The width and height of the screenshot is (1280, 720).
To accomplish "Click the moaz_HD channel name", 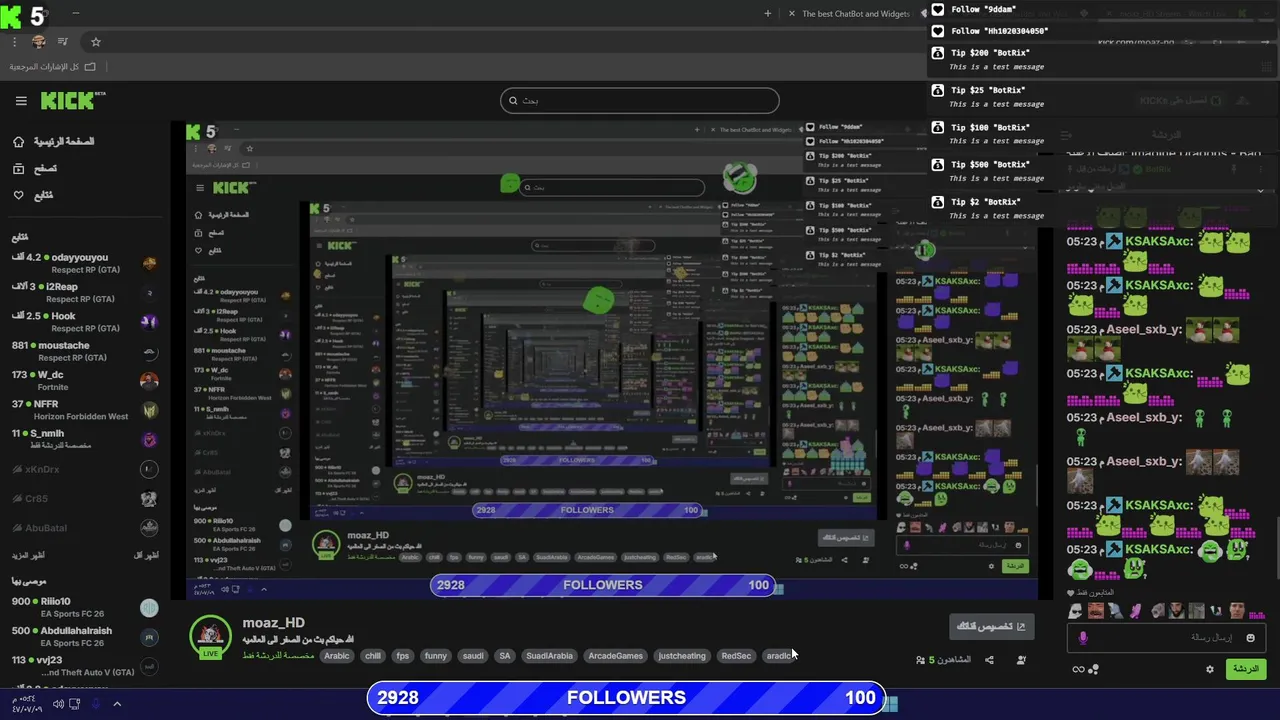I will pos(273,622).
